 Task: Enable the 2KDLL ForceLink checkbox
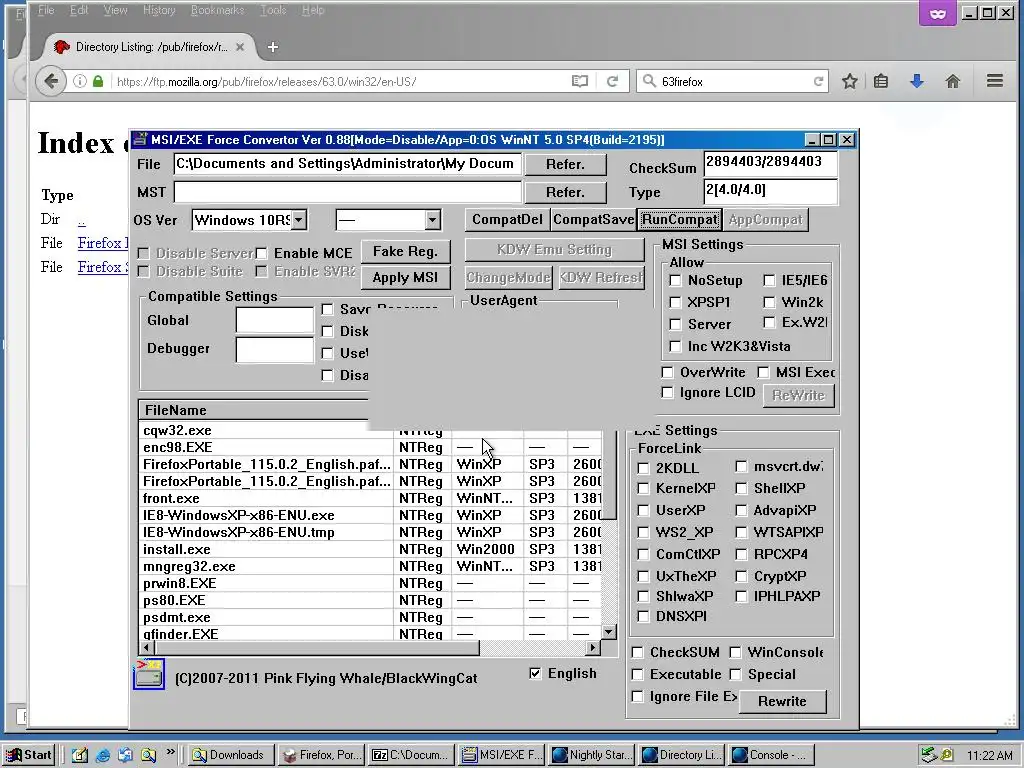coord(643,468)
